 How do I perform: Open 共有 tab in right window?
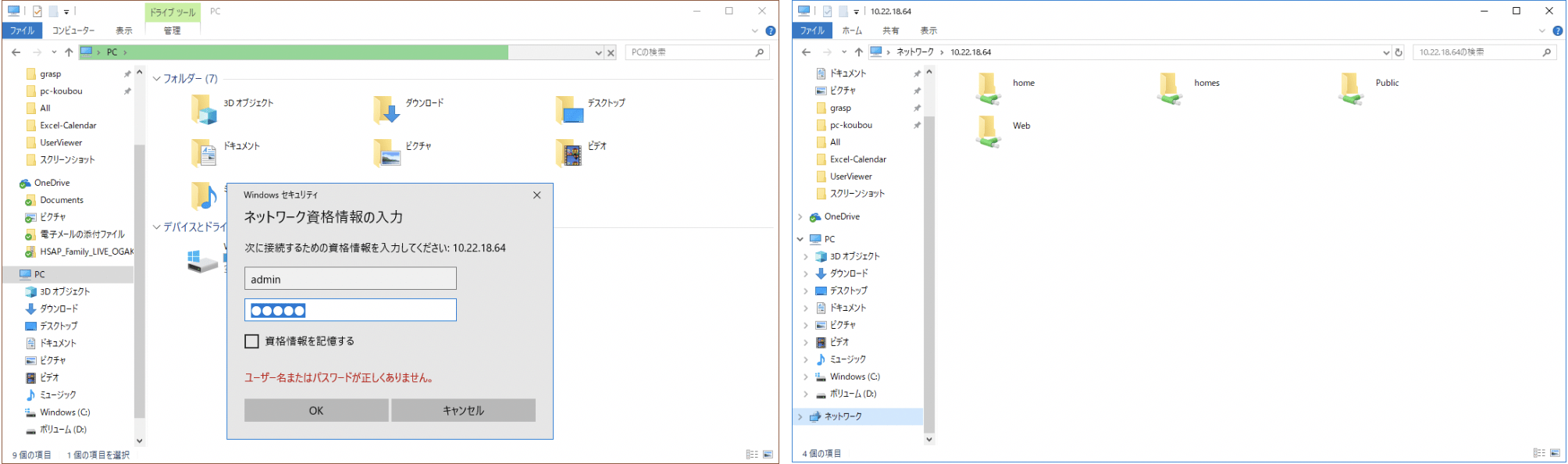[x=890, y=30]
